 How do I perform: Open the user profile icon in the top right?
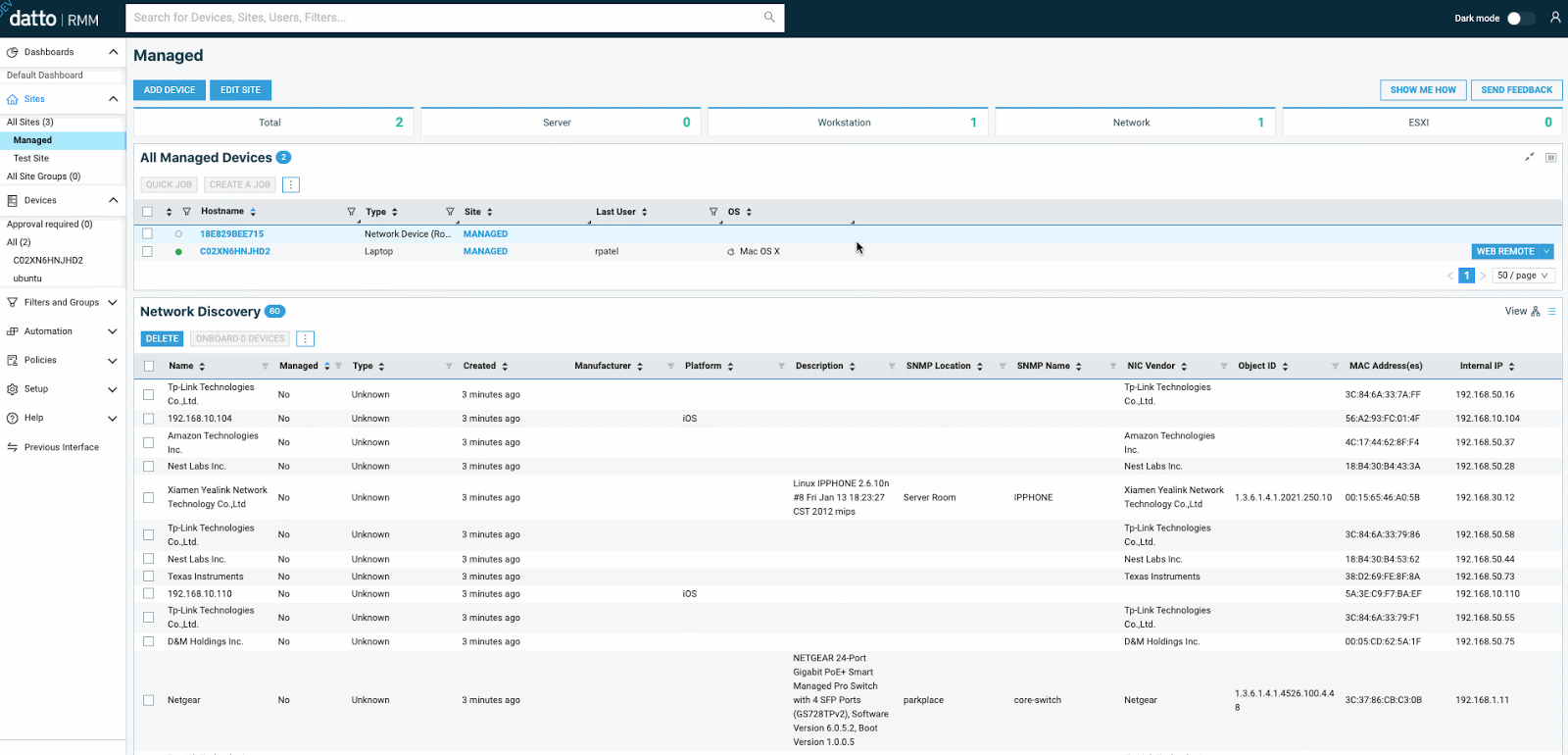point(1555,18)
